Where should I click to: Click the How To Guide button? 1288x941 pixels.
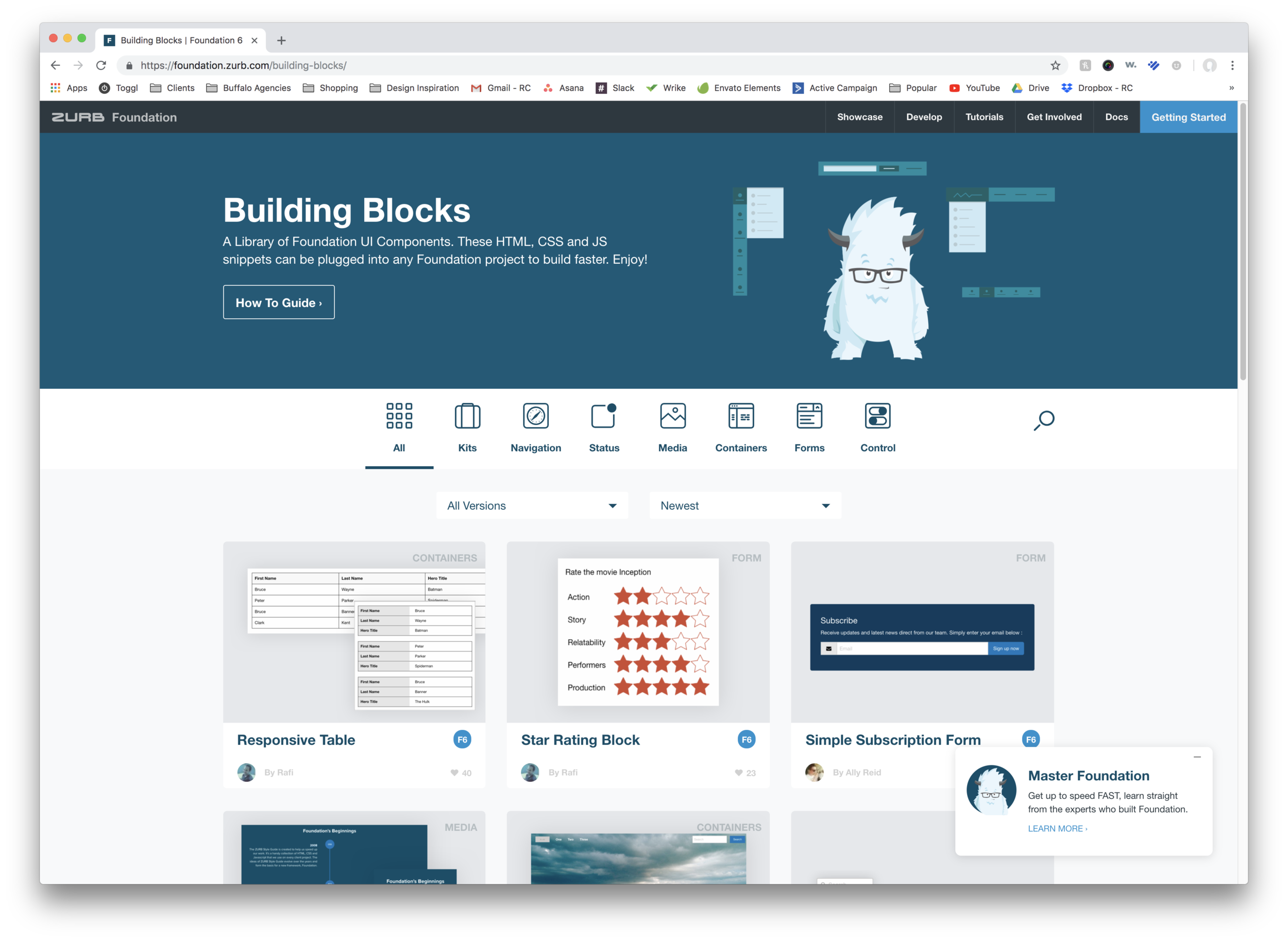279,302
